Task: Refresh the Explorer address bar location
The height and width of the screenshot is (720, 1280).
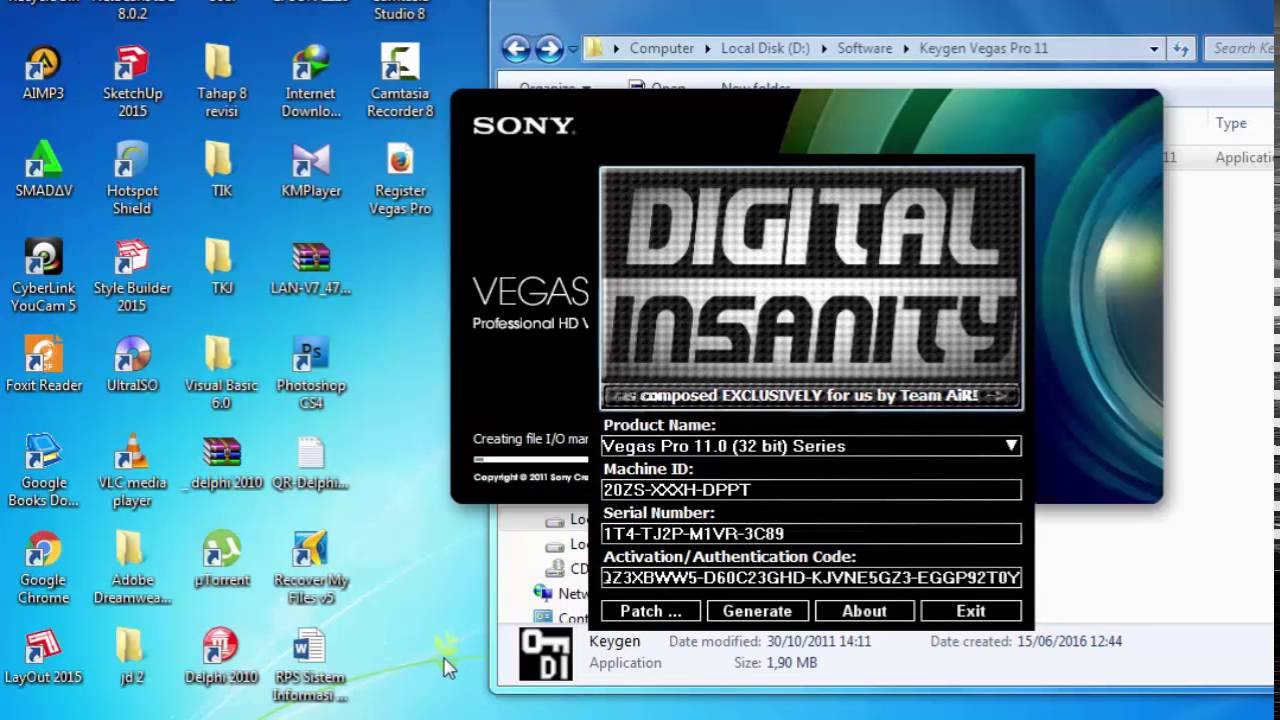Action: pyautogui.click(x=1181, y=48)
